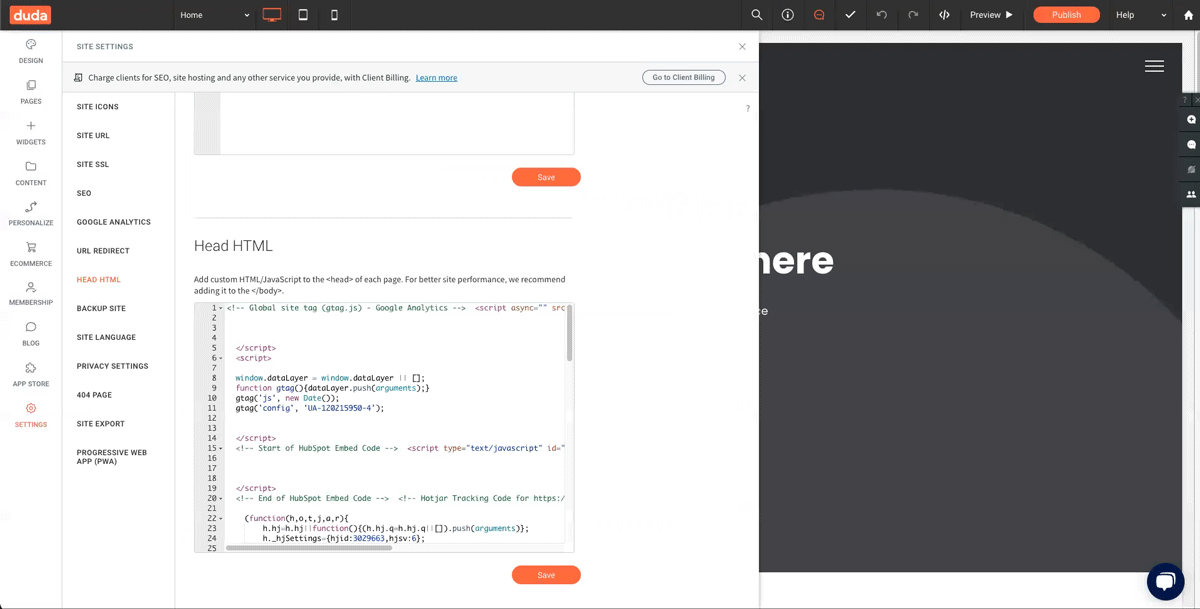Select Site Export settings
Viewport: 1200px width, 609px height.
click(101, 424)
